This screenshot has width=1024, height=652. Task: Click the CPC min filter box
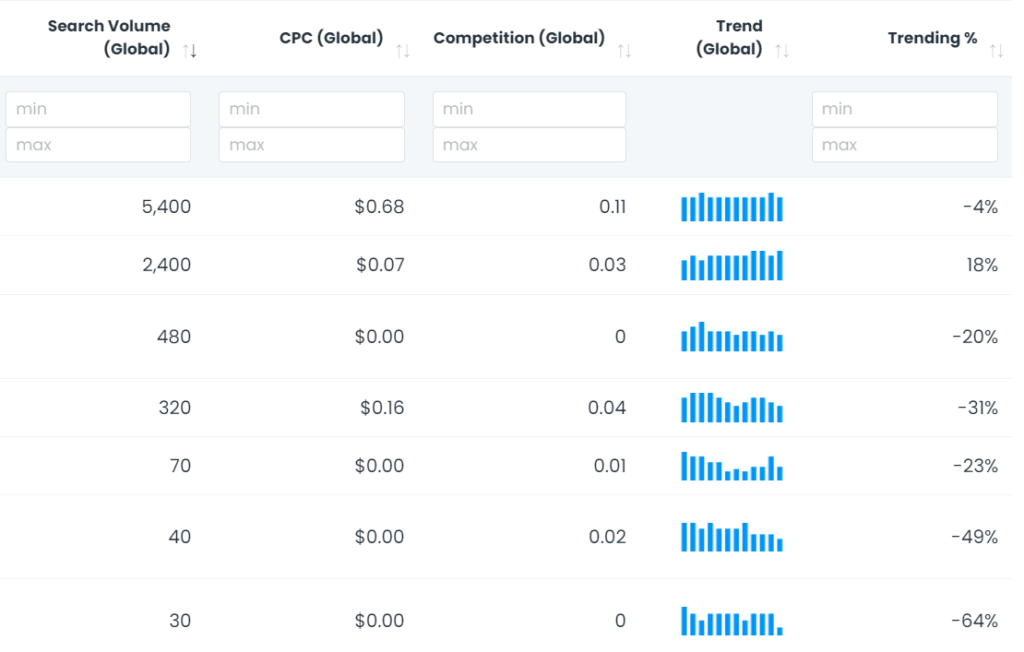311,109
